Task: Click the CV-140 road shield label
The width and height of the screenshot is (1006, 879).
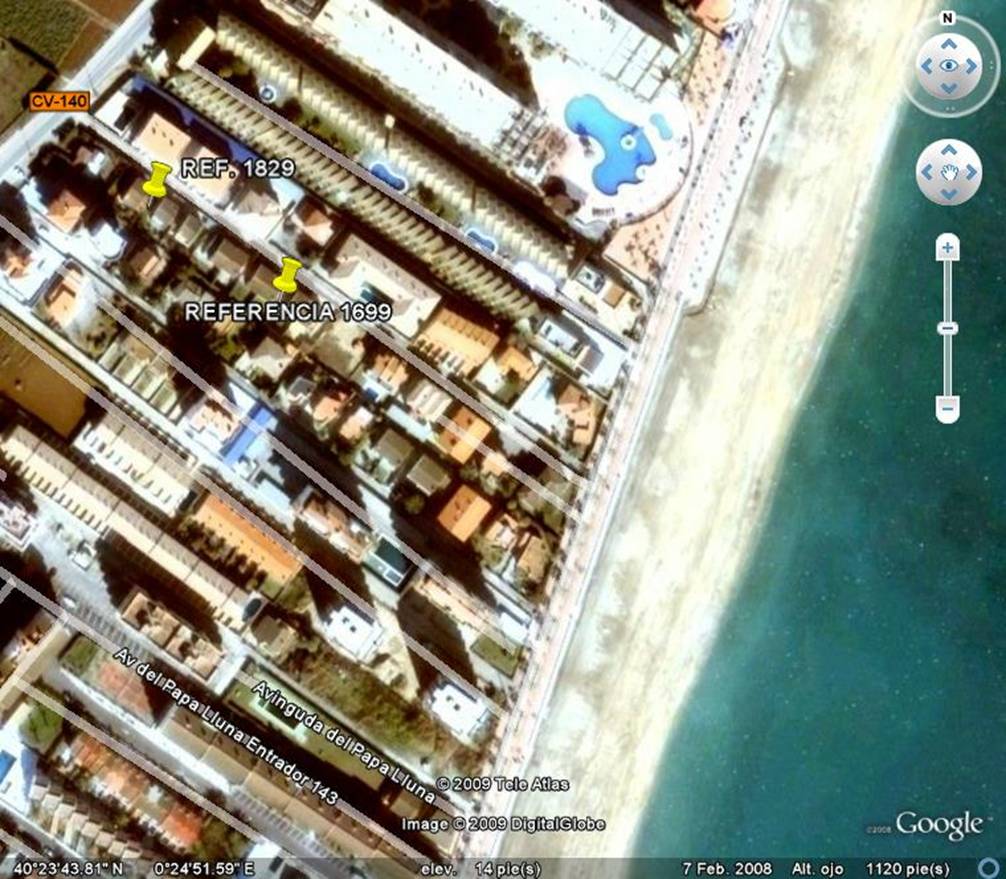Action: (x=59, y=101)
